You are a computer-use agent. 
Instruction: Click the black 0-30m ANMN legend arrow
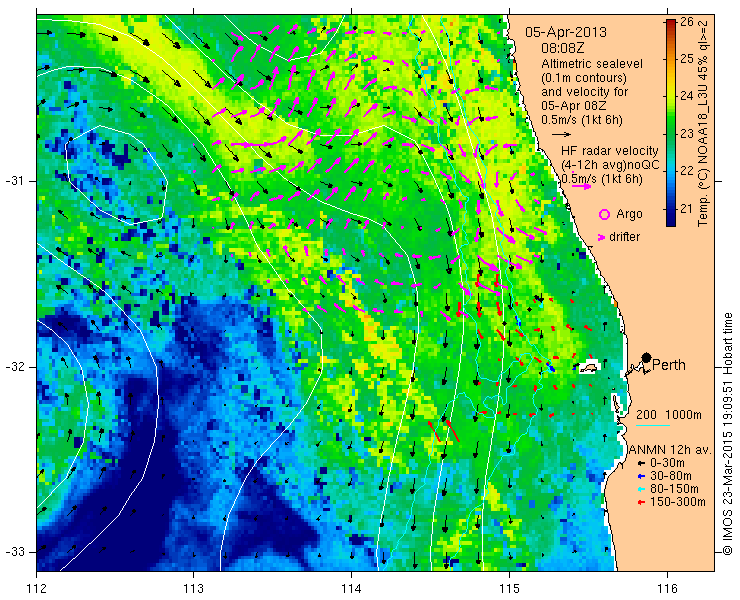point(640,464)
